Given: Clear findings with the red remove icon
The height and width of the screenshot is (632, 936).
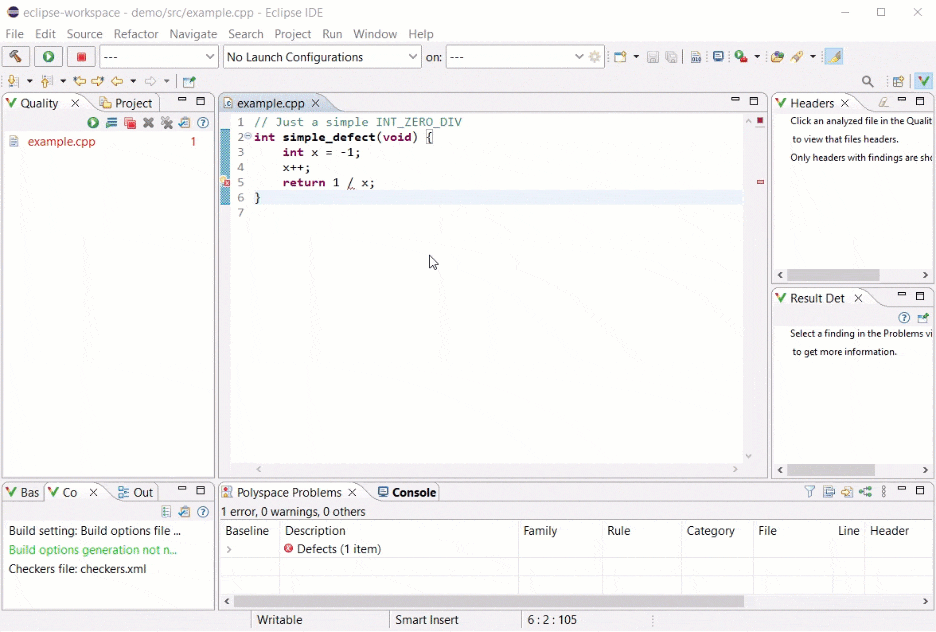Looking at the screenshot, I should [x=129, y=123].
